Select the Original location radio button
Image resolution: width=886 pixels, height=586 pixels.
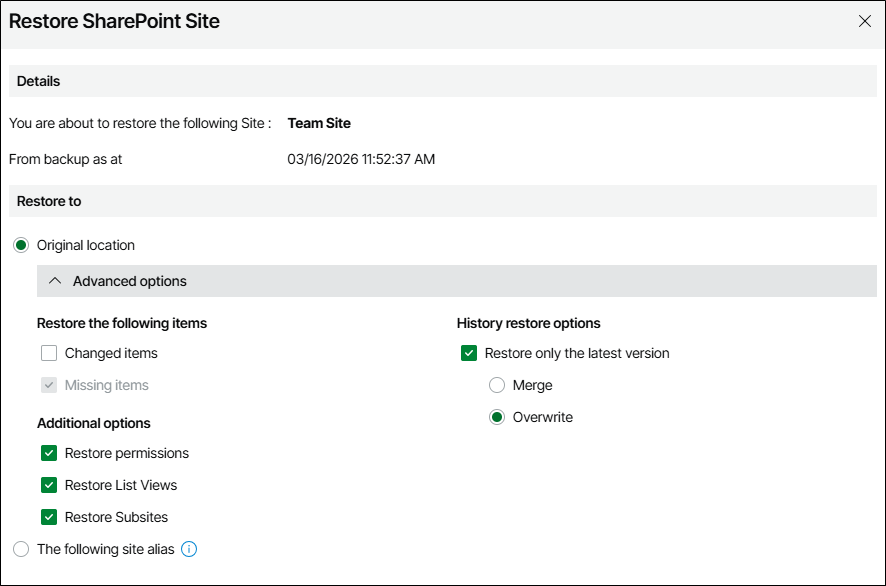coord(21,245)
